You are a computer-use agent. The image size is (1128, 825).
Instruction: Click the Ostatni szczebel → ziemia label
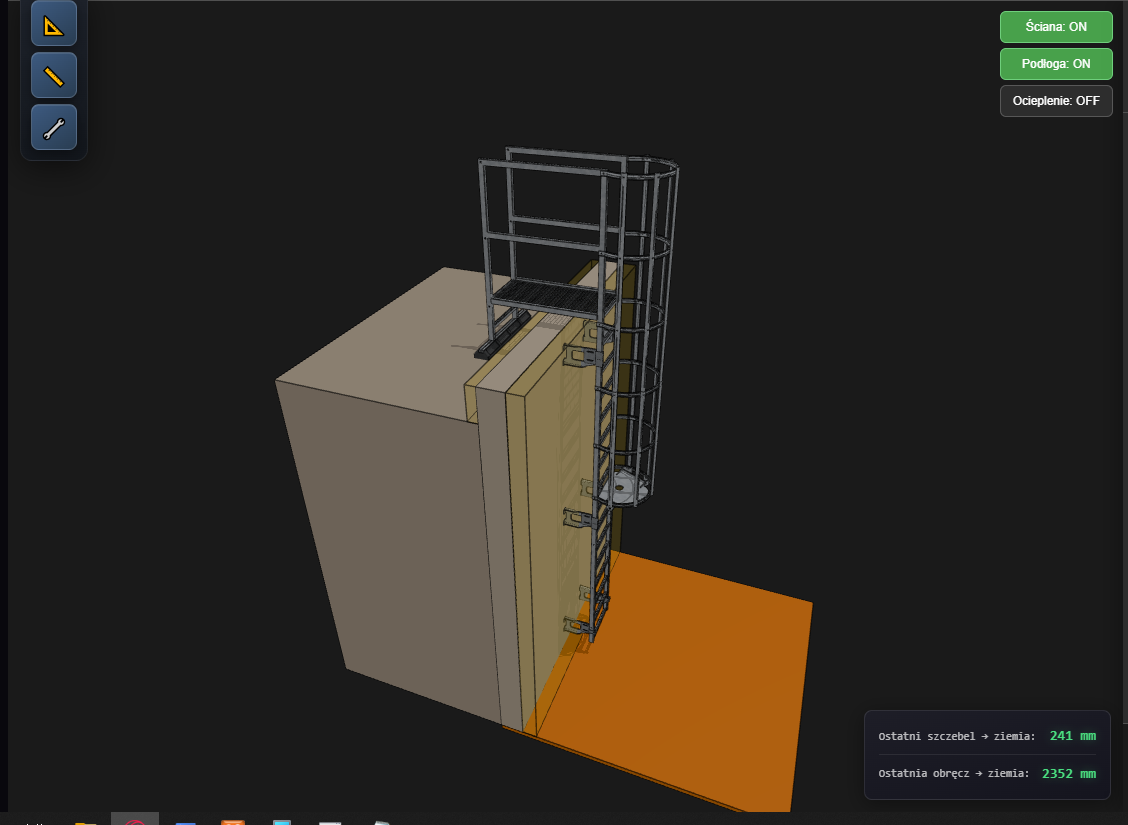pos(956,736)
